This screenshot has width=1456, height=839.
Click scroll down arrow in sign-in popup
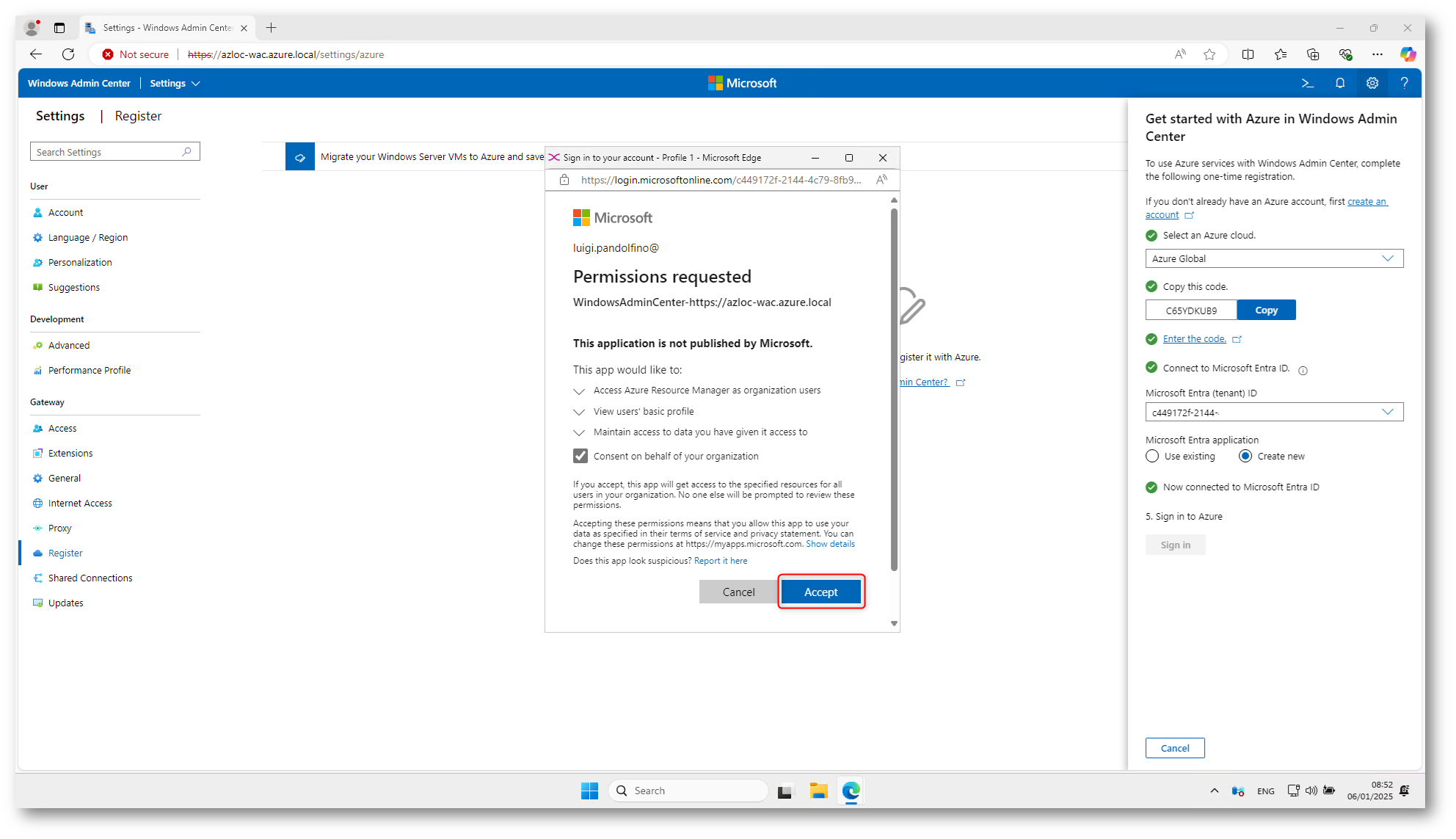894,623
